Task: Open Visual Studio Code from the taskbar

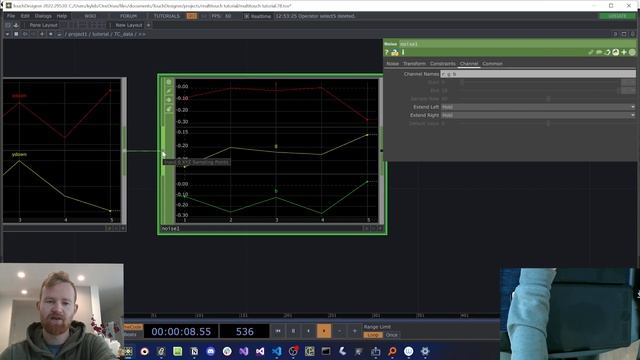Action: click(x=277, y=351)
